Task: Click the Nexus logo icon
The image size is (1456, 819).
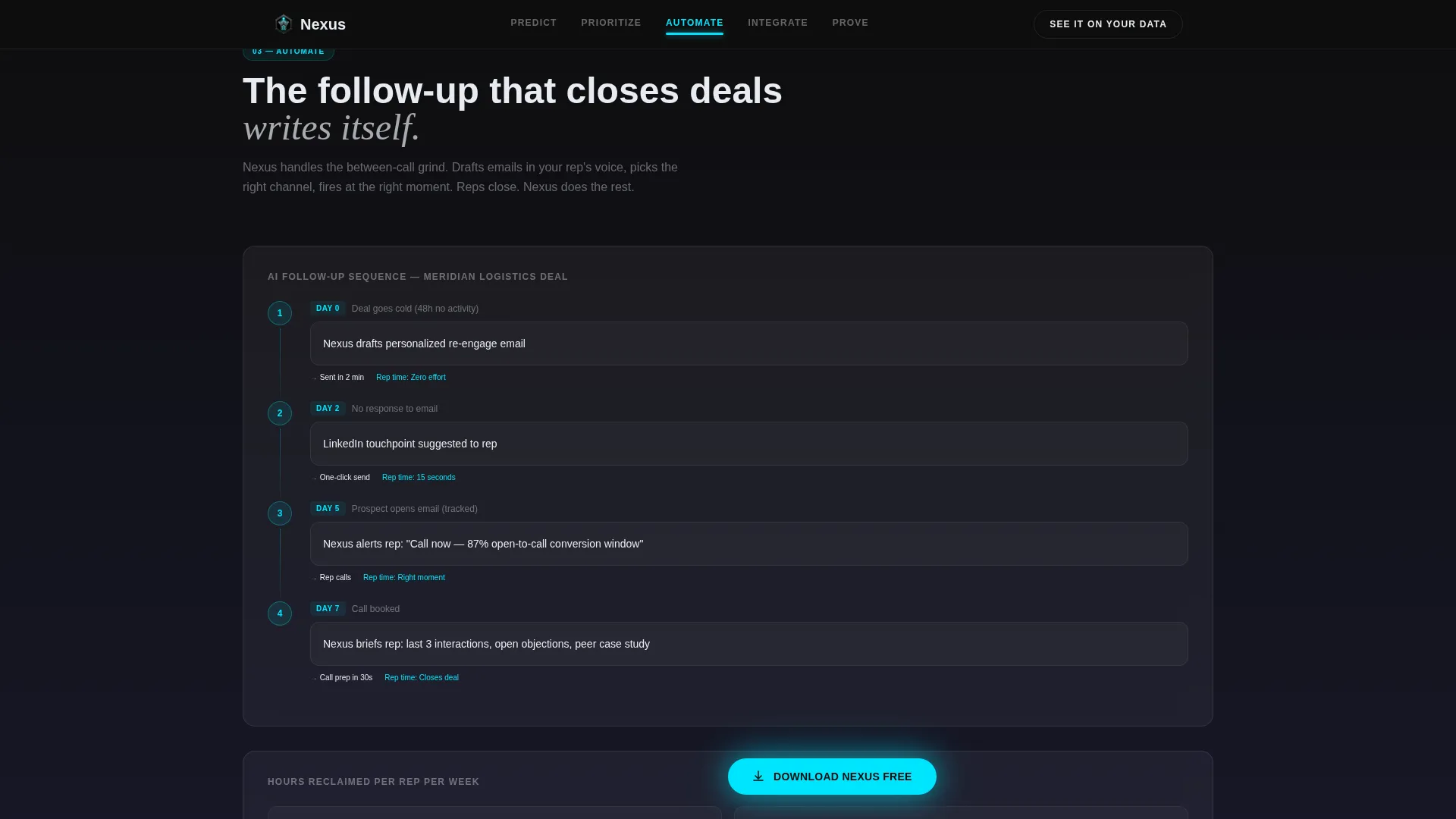Action: click(283, 24)
